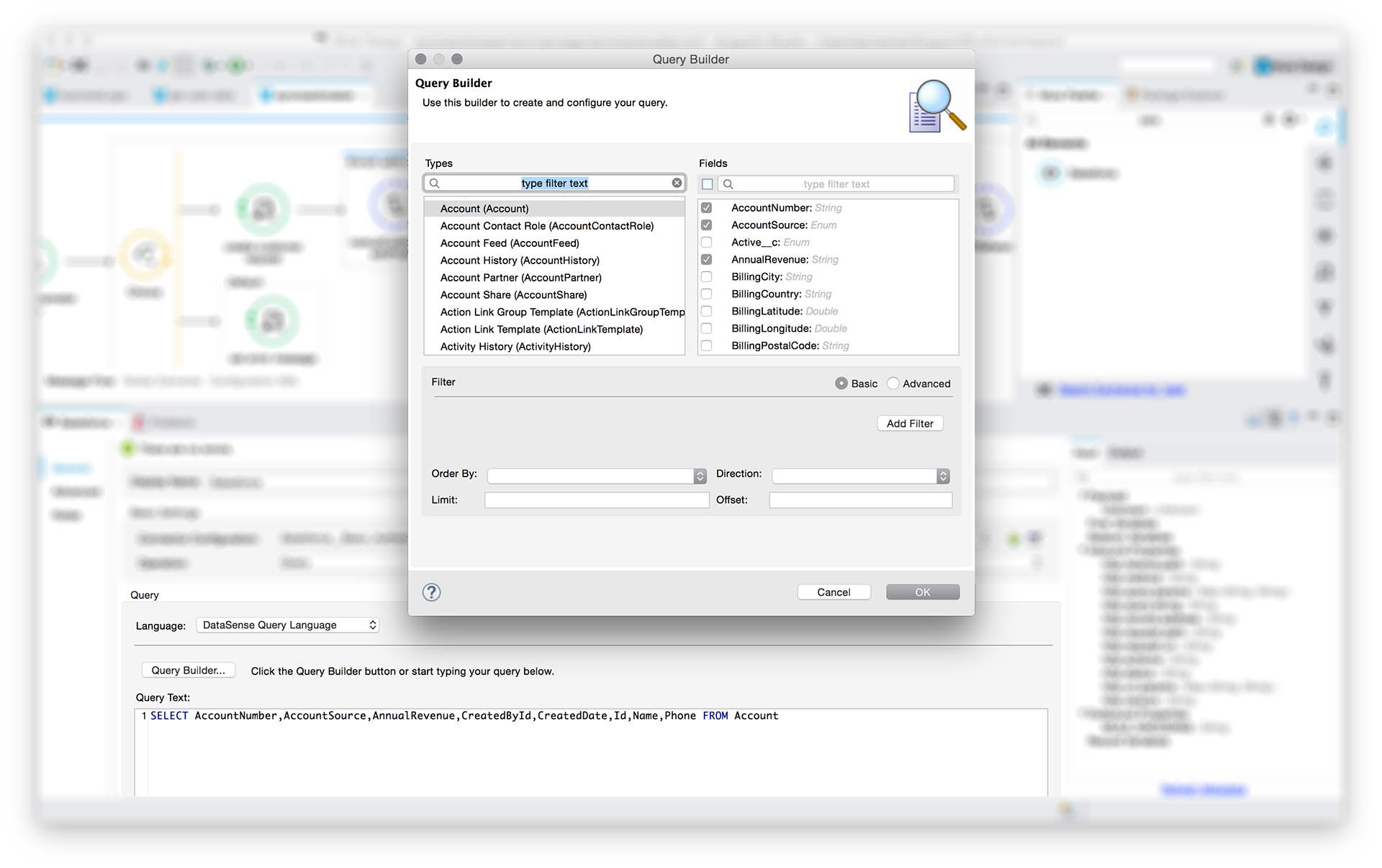Uncheck the AccountNumber field
Screen dimensions: 1382x868
coord(707,208)
